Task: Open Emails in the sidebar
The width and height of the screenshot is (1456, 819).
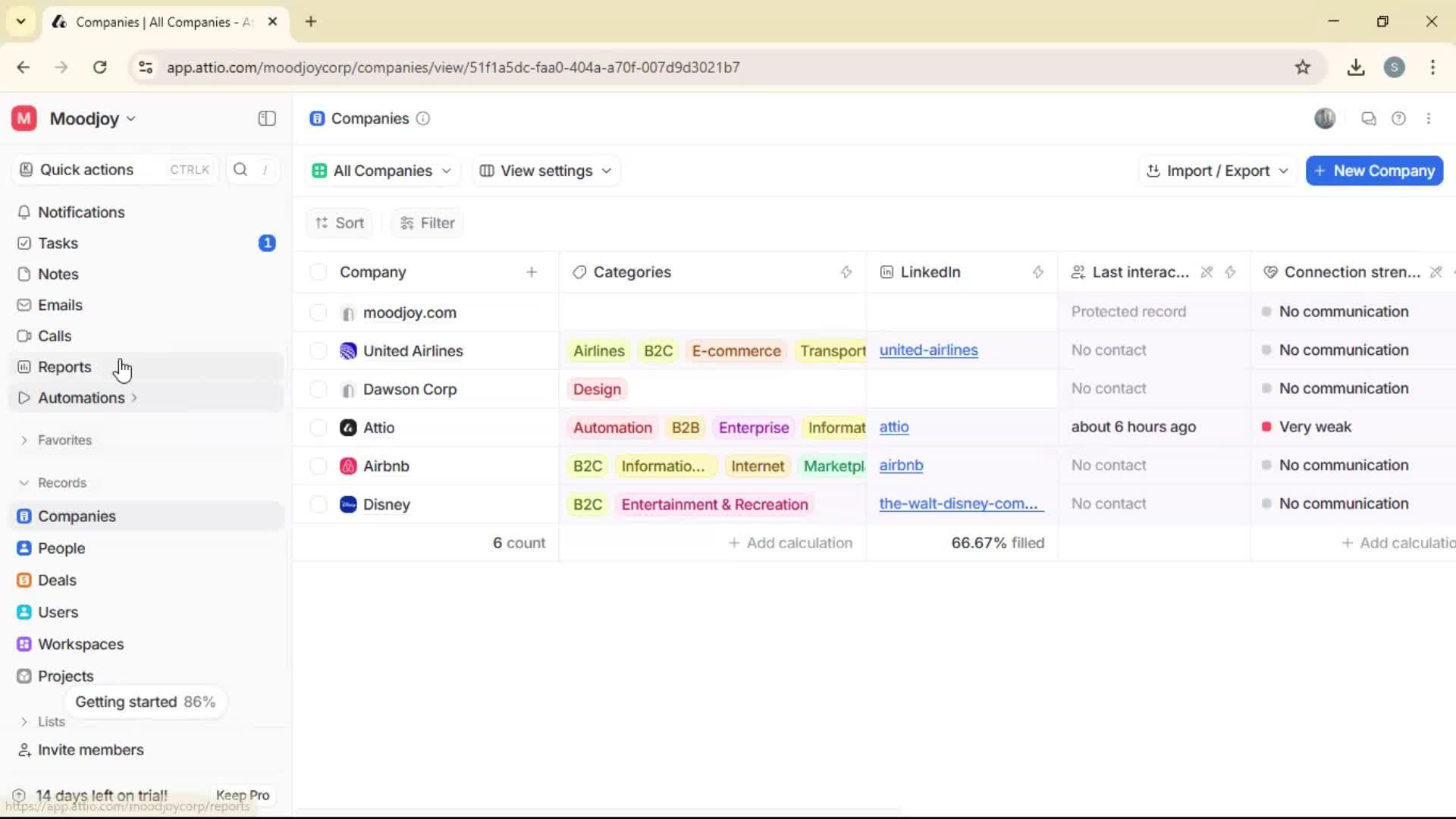Action: pyautogui.click(x=146, y=305)
